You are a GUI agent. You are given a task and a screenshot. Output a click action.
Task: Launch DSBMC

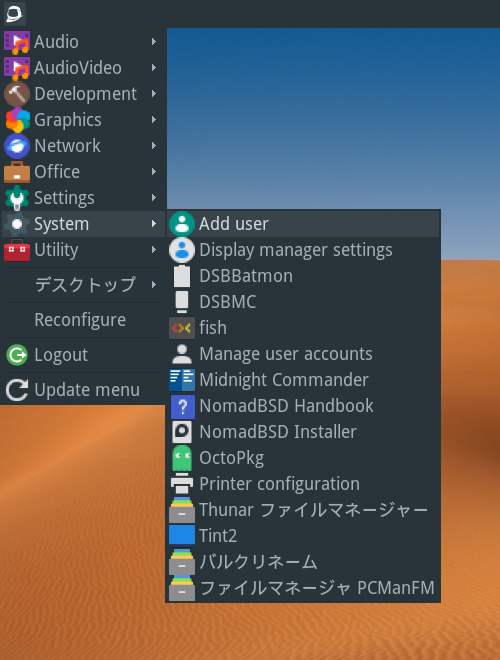coord(303,302)
